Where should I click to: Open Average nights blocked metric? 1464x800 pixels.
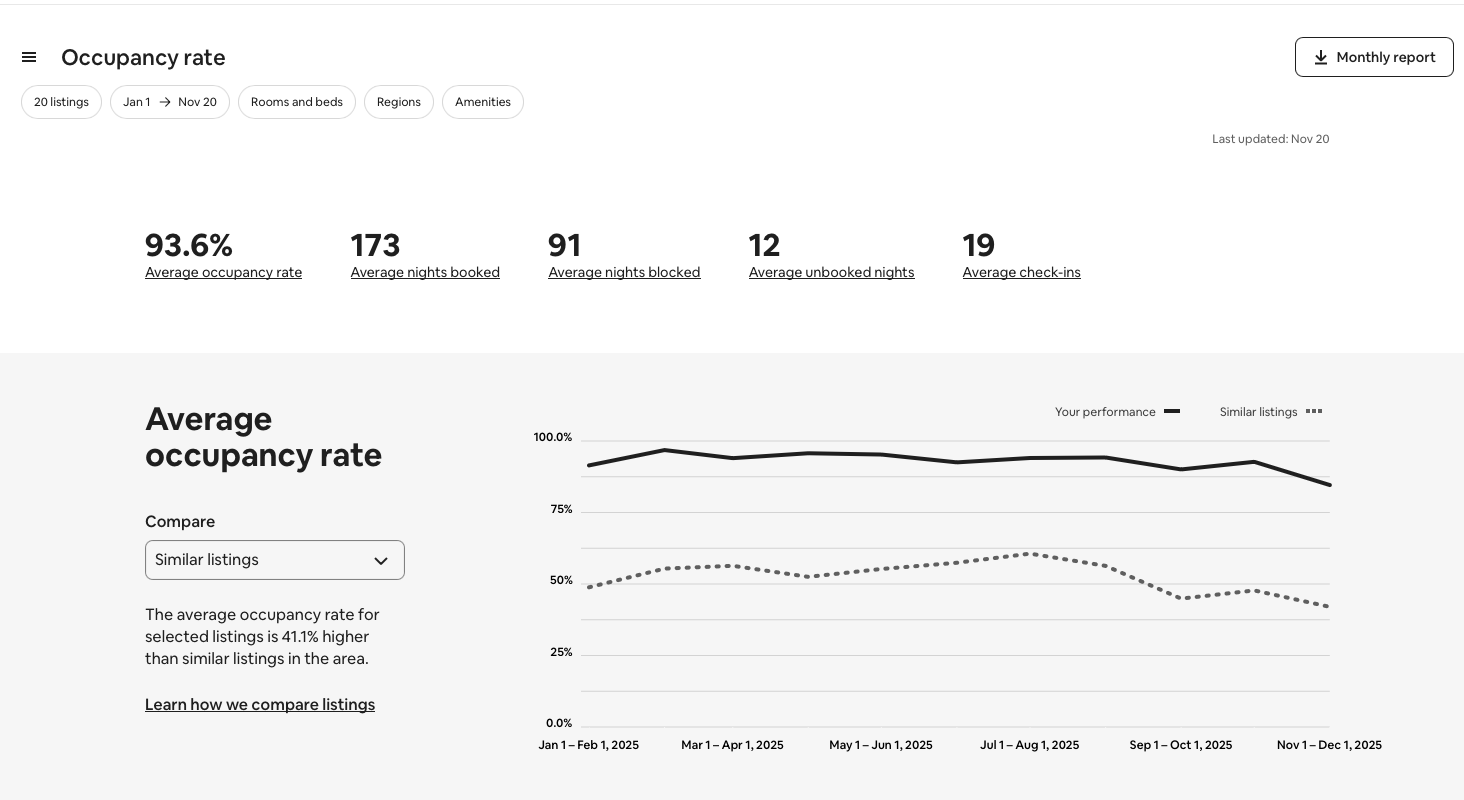pos(624,272)
